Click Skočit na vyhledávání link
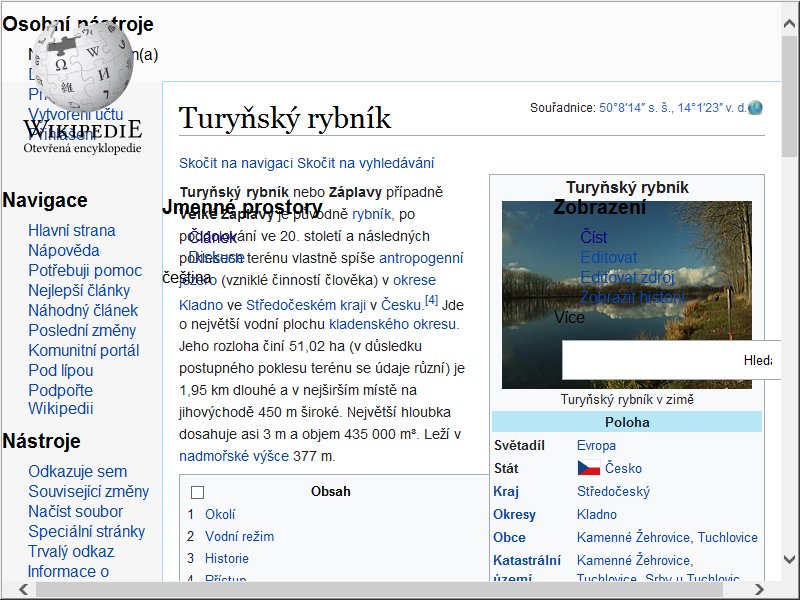 point(365,163)
